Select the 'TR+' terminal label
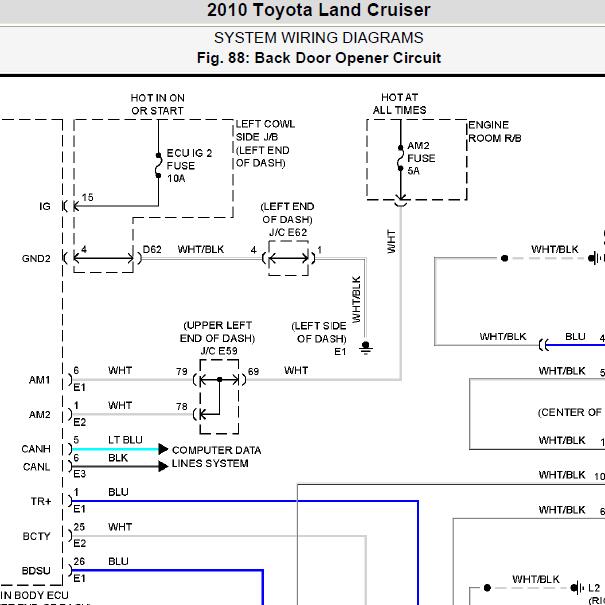This screenshot has width=605, height=605. pos(41,501)
